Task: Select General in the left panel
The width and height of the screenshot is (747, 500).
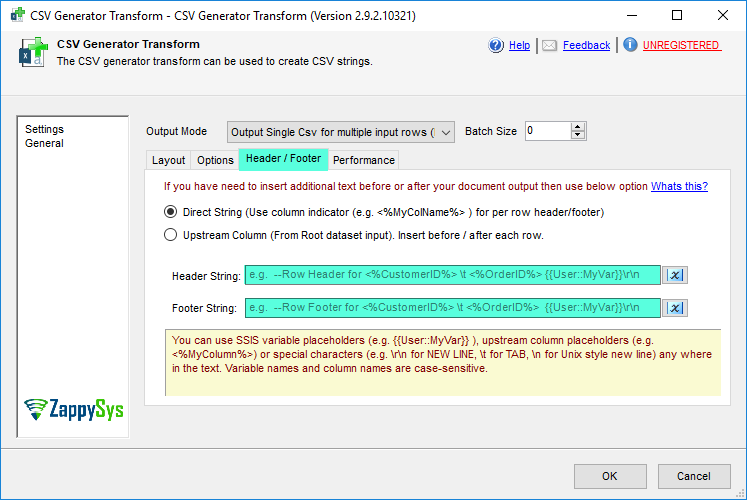Action: [x=44, y=143]
